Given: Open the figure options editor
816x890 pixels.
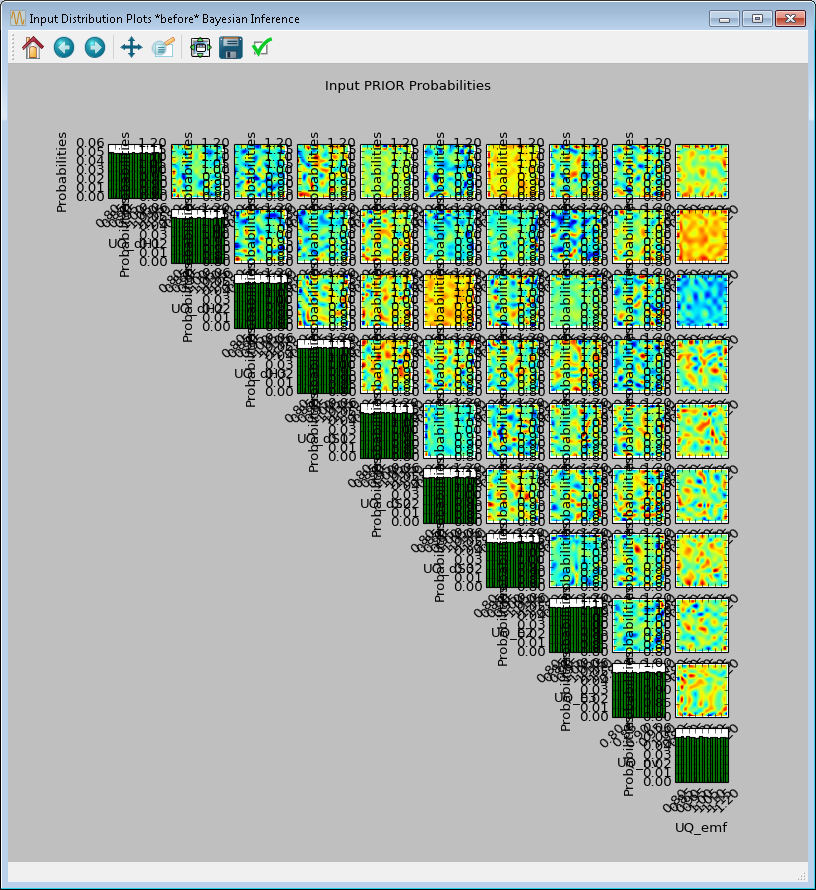Looking at the screenshot, I should pos(163,47).
